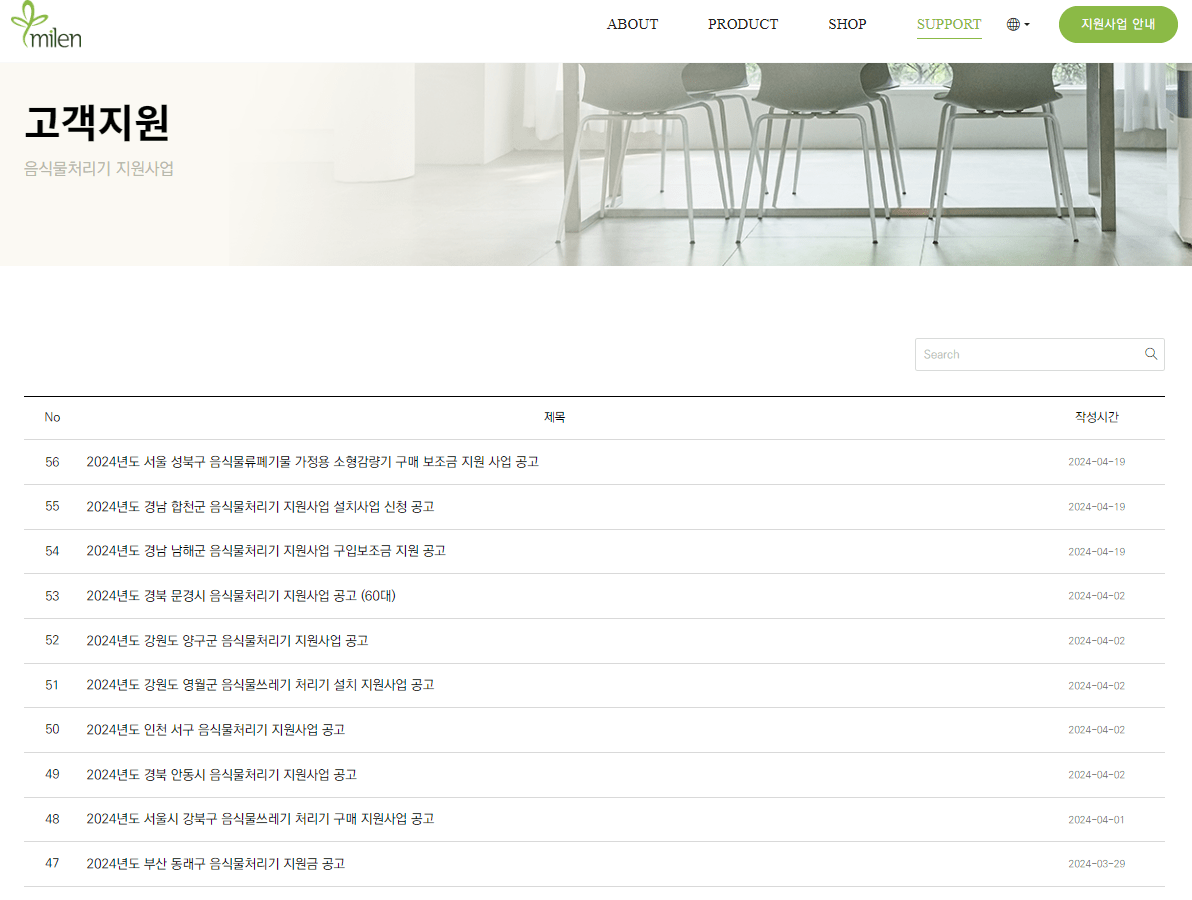Open the ABOUT menu

(632, 24)
